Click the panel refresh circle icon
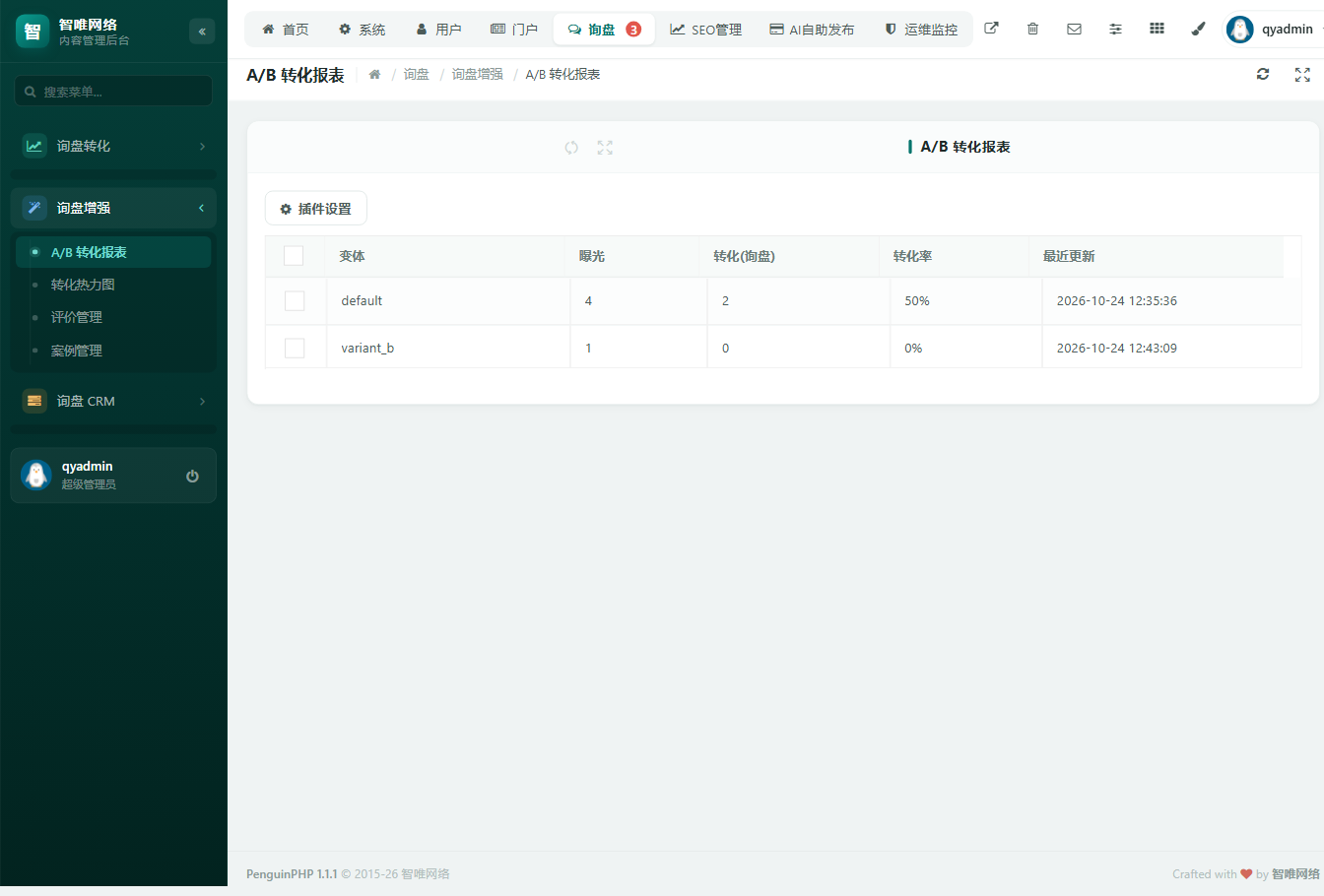The image size is (1324, 896). pos(571,147)
